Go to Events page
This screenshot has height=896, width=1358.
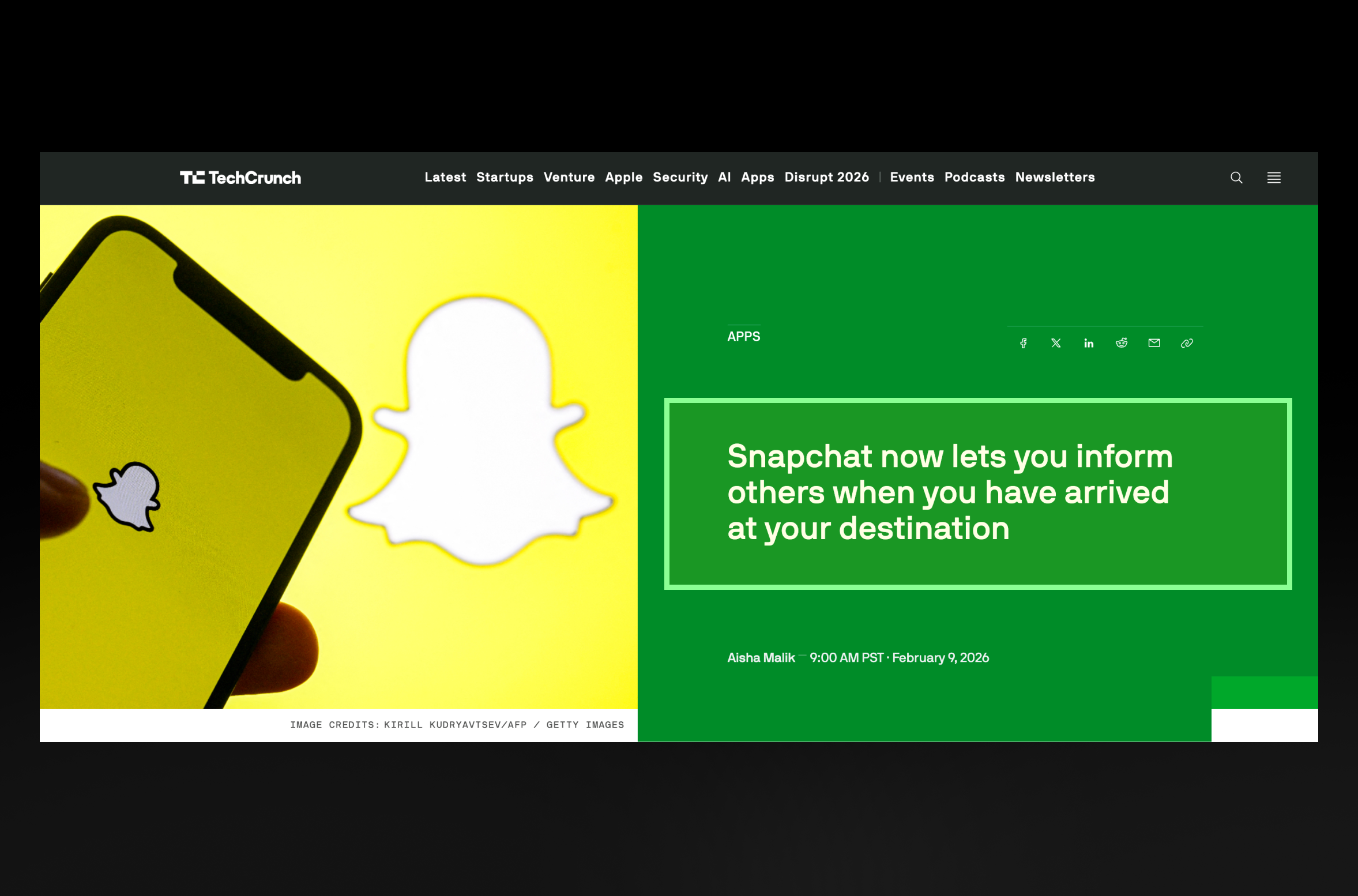(x=912, y=177)
